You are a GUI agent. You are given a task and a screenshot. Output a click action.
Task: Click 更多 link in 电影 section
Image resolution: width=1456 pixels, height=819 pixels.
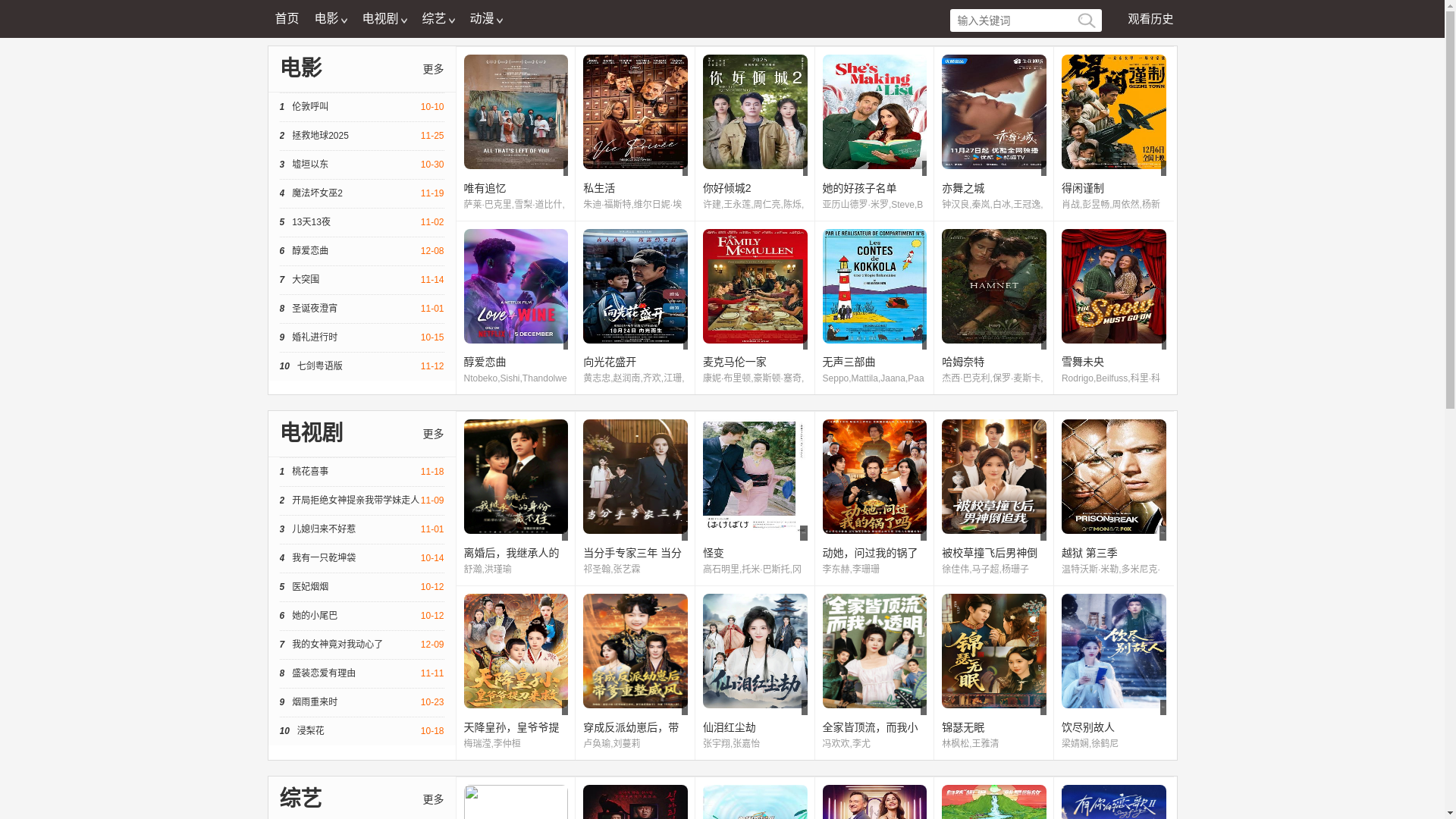433,69
